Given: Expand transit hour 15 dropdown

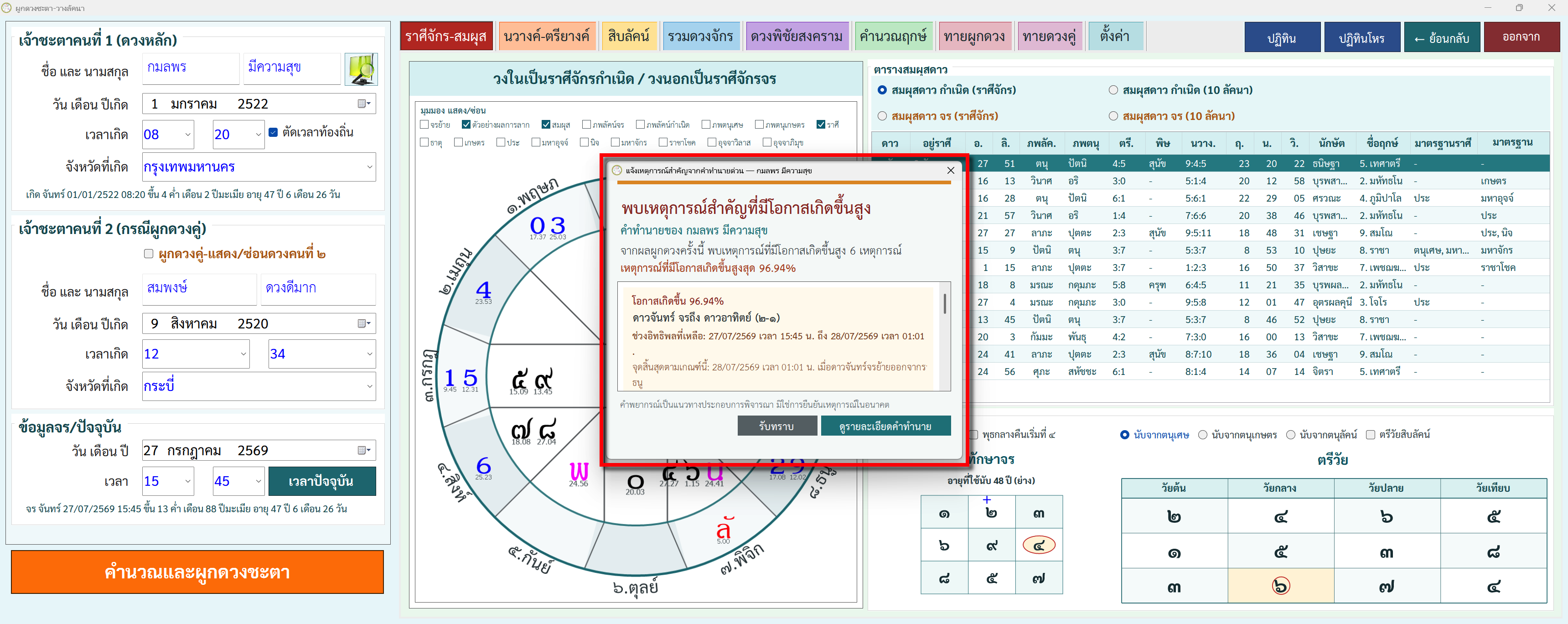Looking at the screenshot, I should pyautogui.click(x=187, y=482).
